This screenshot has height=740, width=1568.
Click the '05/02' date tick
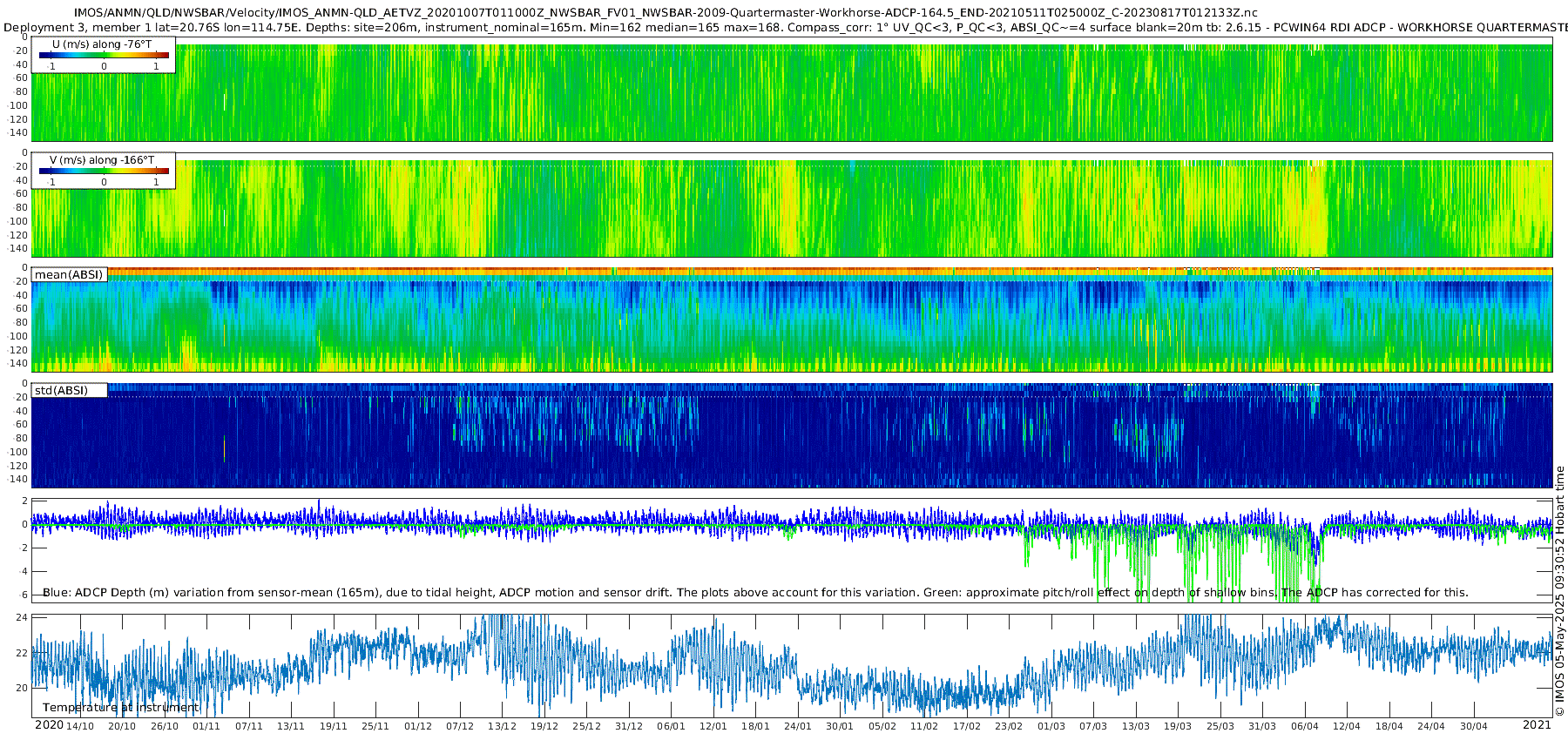(x=882, y=726)
